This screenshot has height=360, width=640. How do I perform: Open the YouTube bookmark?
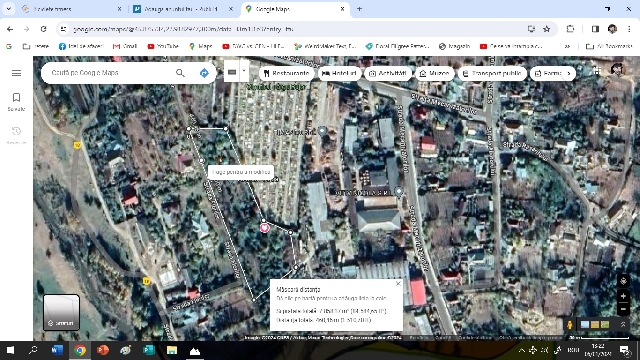point(163,46)
